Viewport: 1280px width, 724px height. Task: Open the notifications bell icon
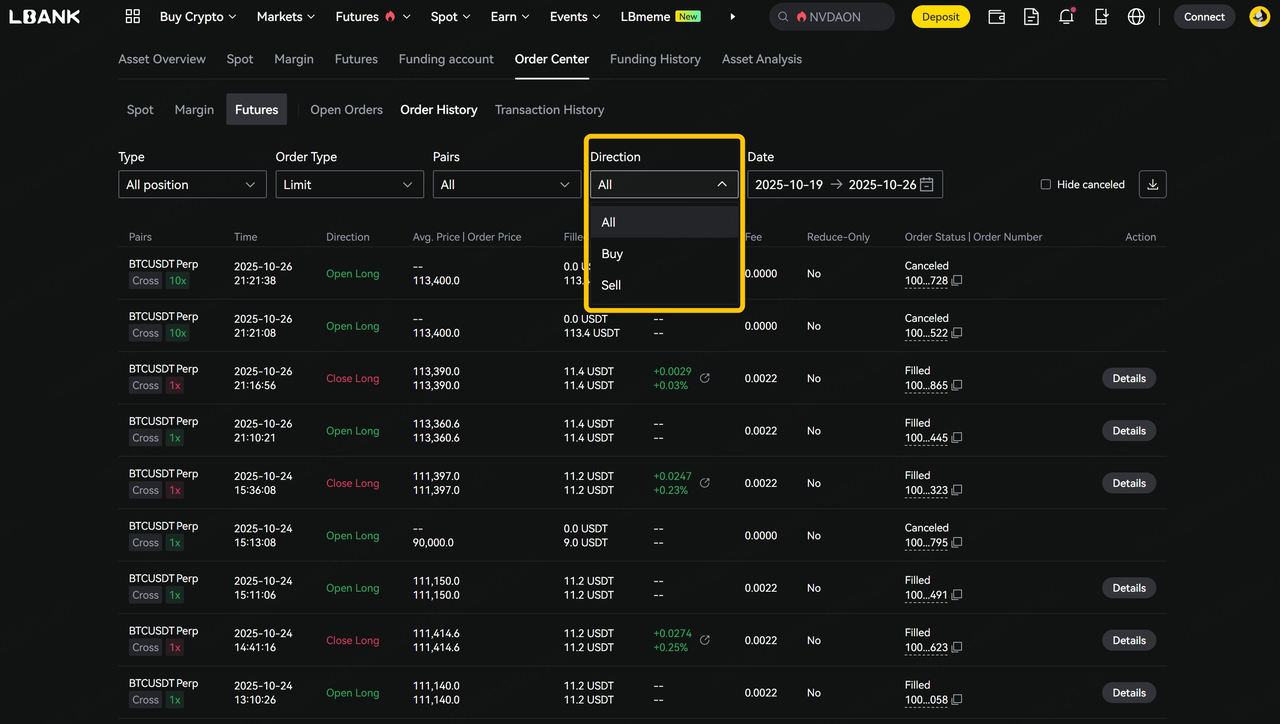point(1066,17)
